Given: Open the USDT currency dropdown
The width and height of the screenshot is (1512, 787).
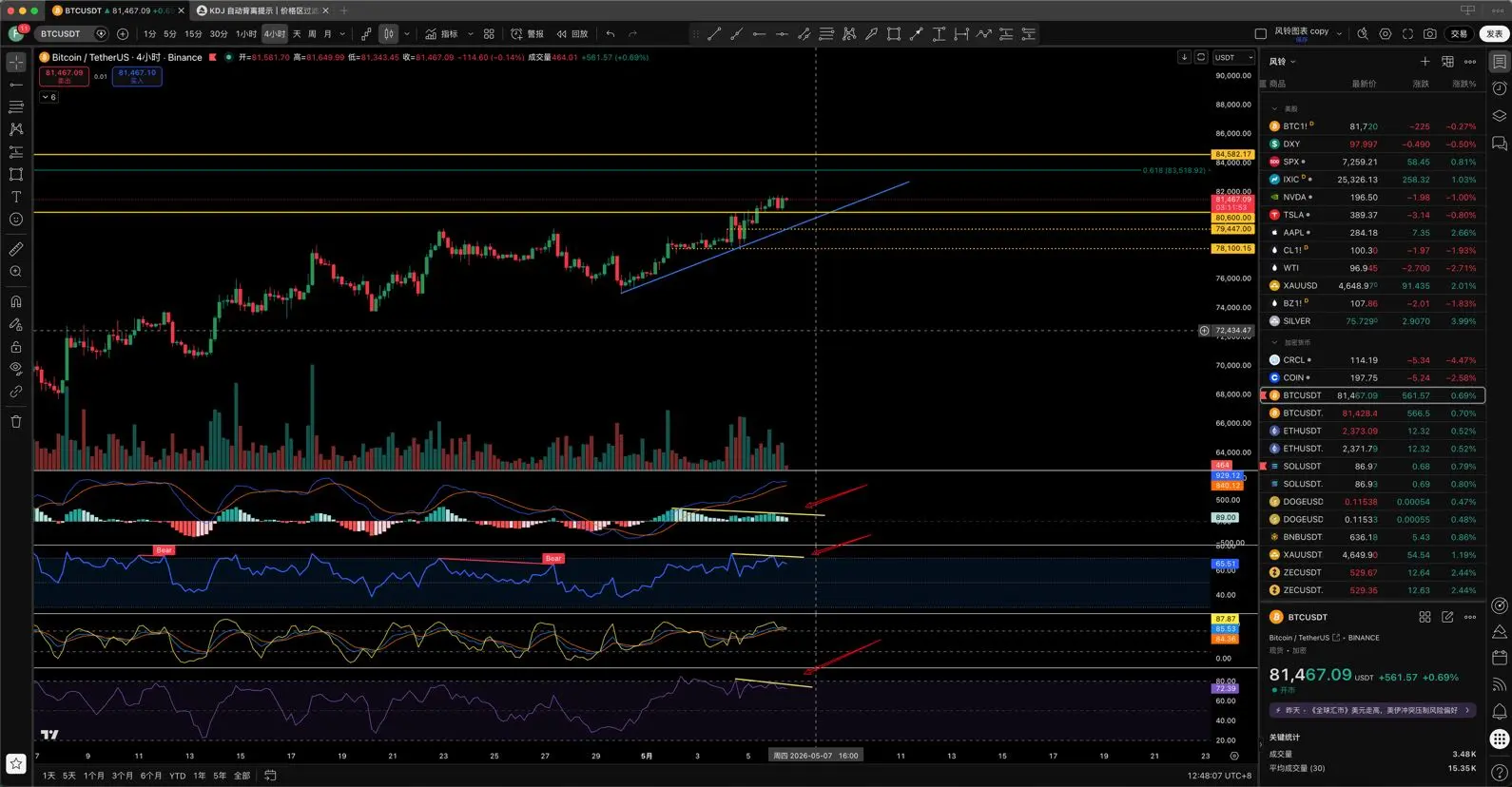Looking at the screenshot, I should tap(1234, 57).
